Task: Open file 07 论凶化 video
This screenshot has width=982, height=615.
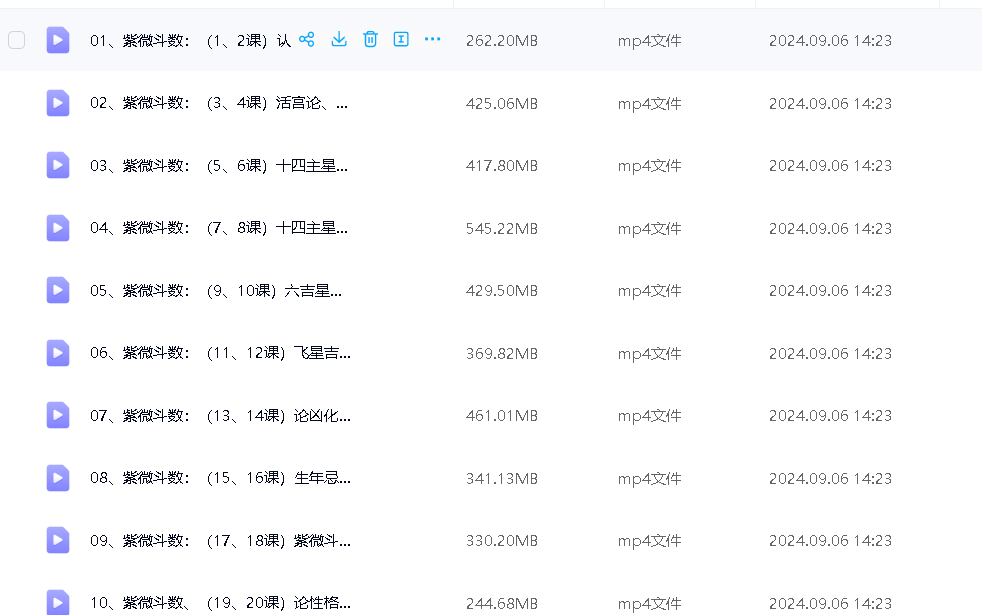Action: click(x=220, y=416)
